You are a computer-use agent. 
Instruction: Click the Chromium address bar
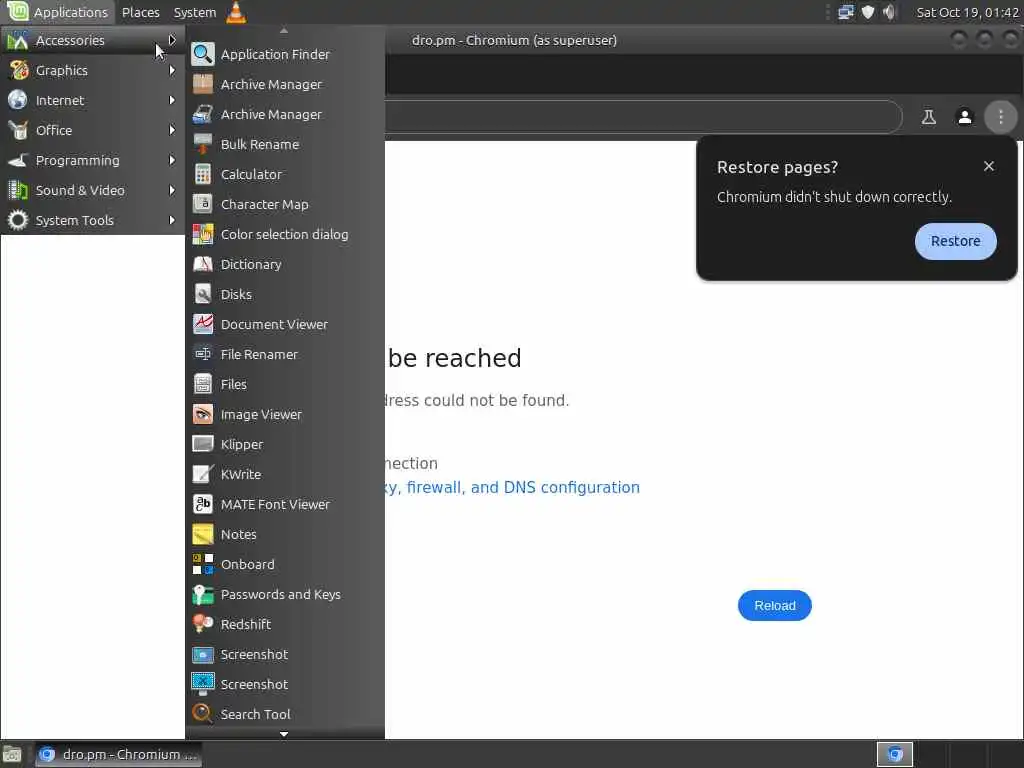pyautogui.click(x=643, y=117)
